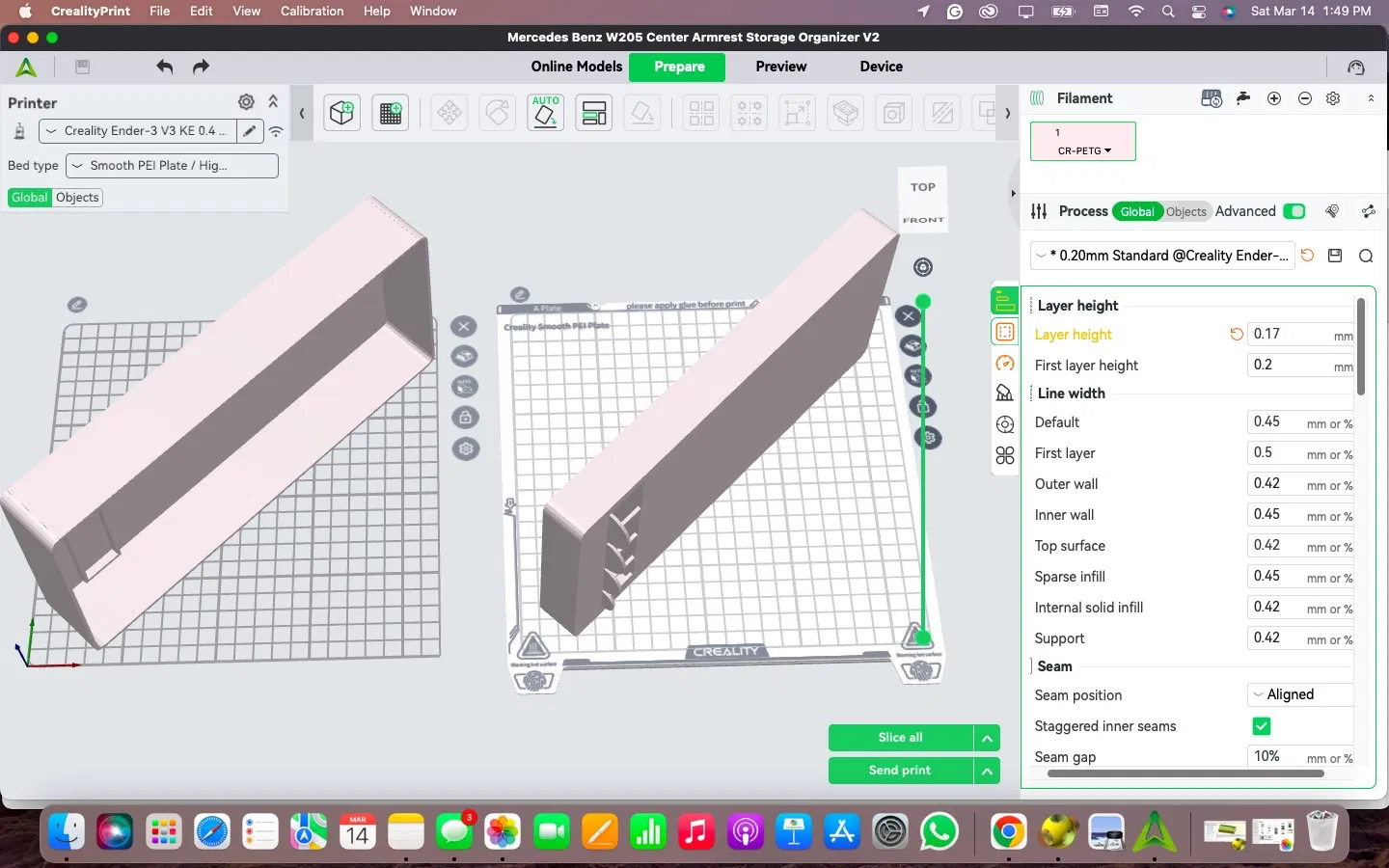Switch to the Online Models tab
Viewport: 1389px width, 868px height.
[x=577, y=67]
